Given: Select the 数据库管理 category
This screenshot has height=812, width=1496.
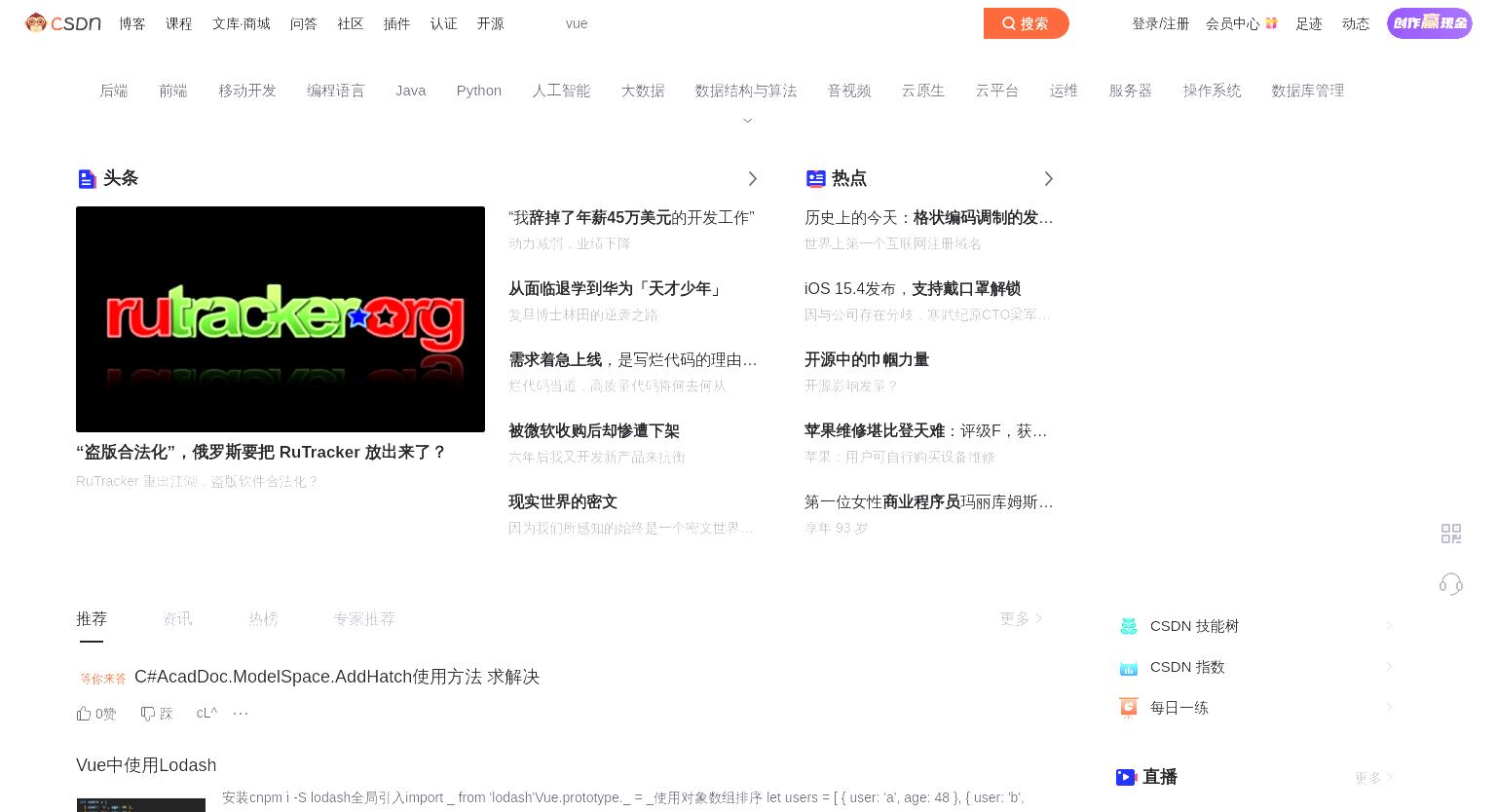Looking at the screenshot, I should [x=1308, y=91].
